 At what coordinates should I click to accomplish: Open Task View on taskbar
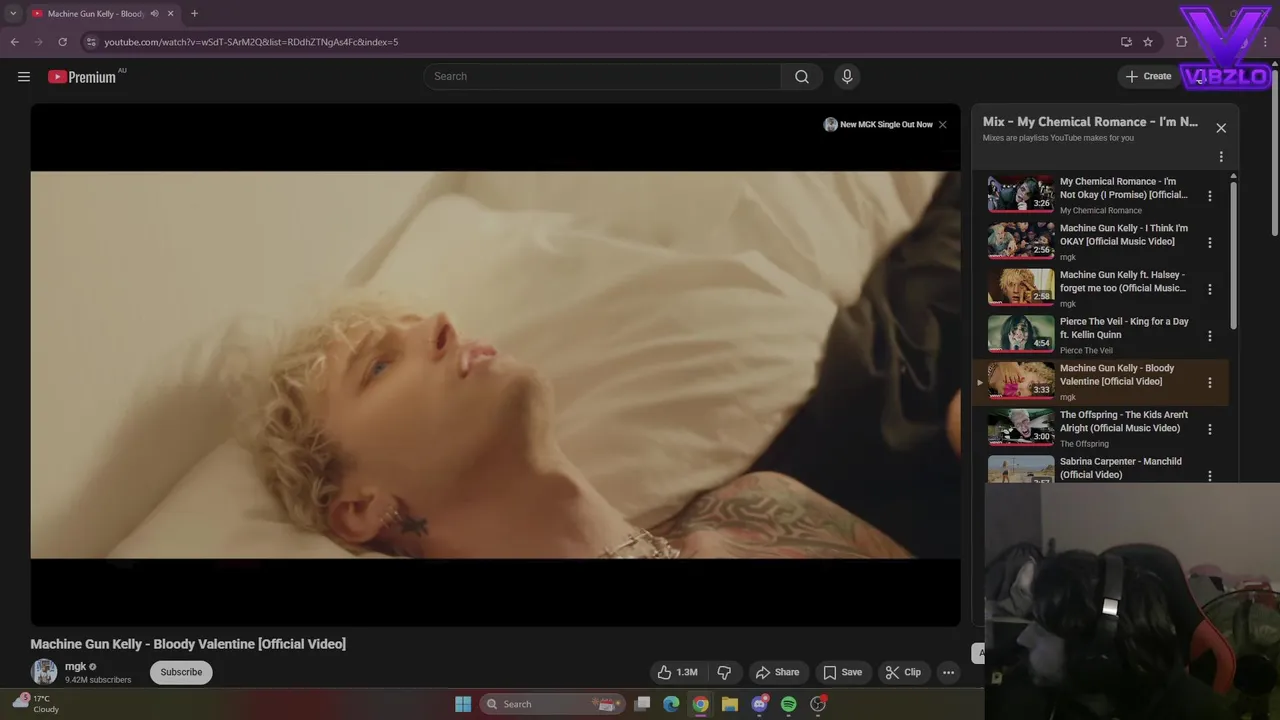(643, 704)
